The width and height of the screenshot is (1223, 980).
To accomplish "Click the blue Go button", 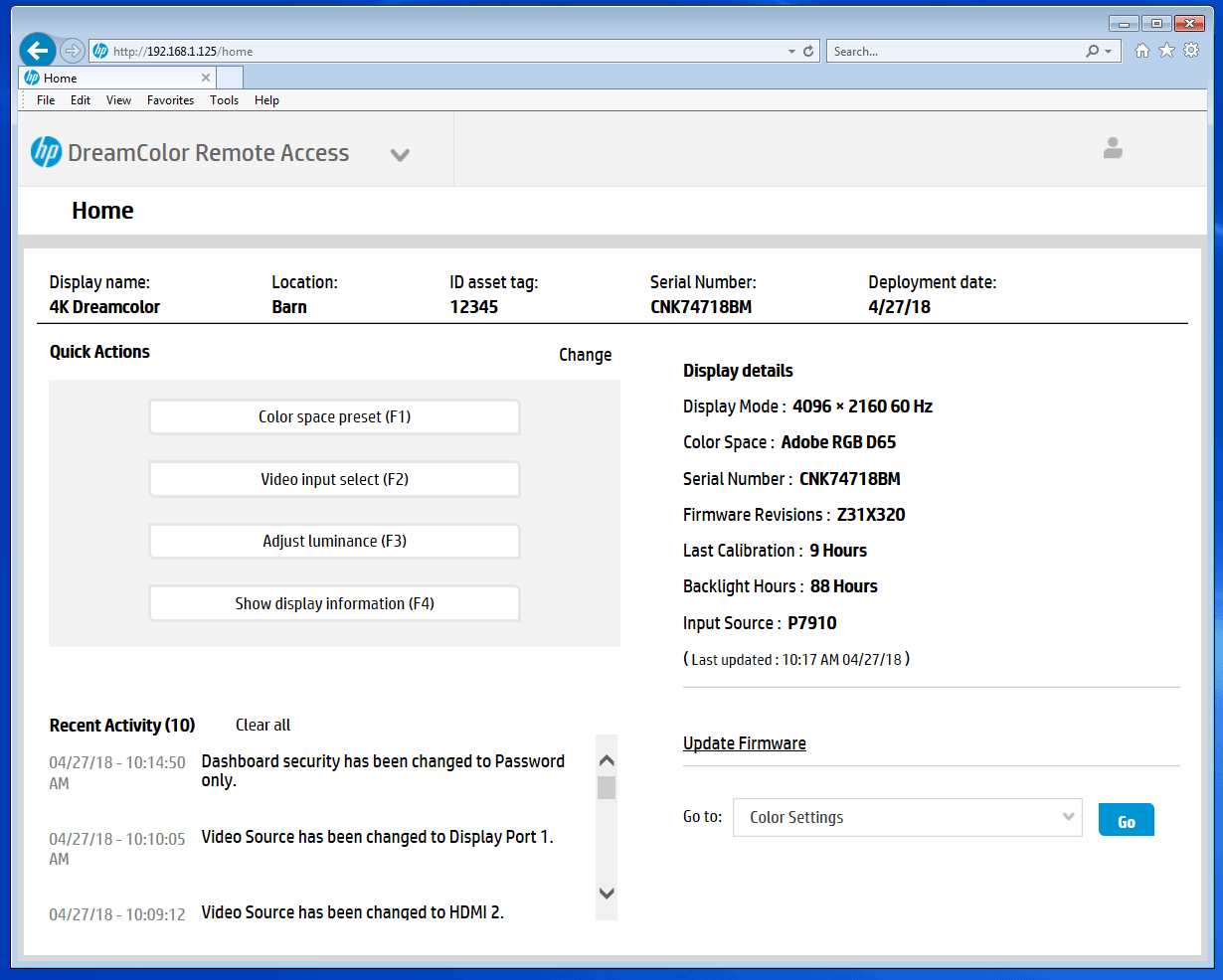I will point(1127,820).
